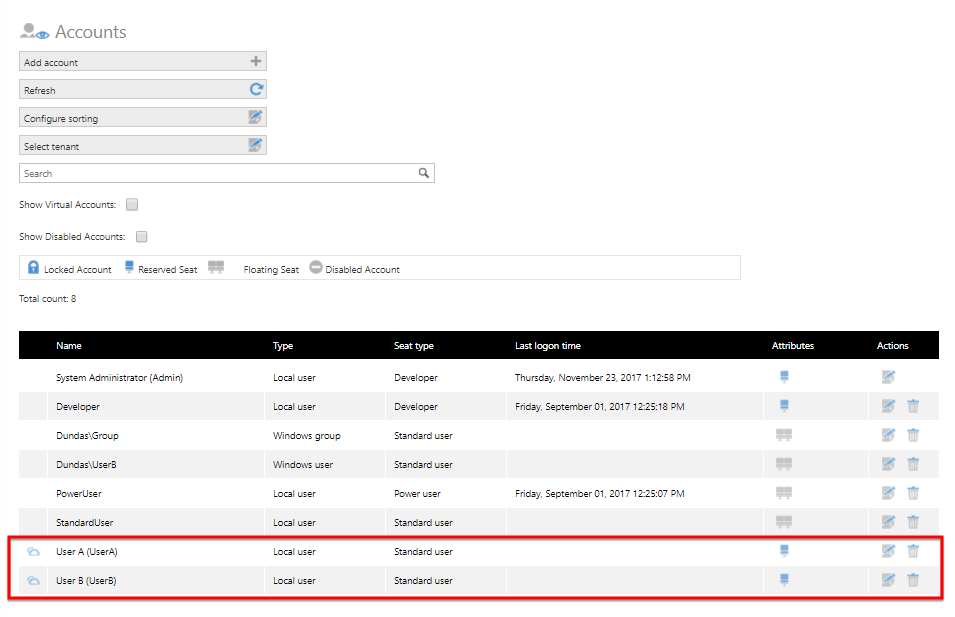
Task: Edit the PowerUser account
Action: point(889,493)
